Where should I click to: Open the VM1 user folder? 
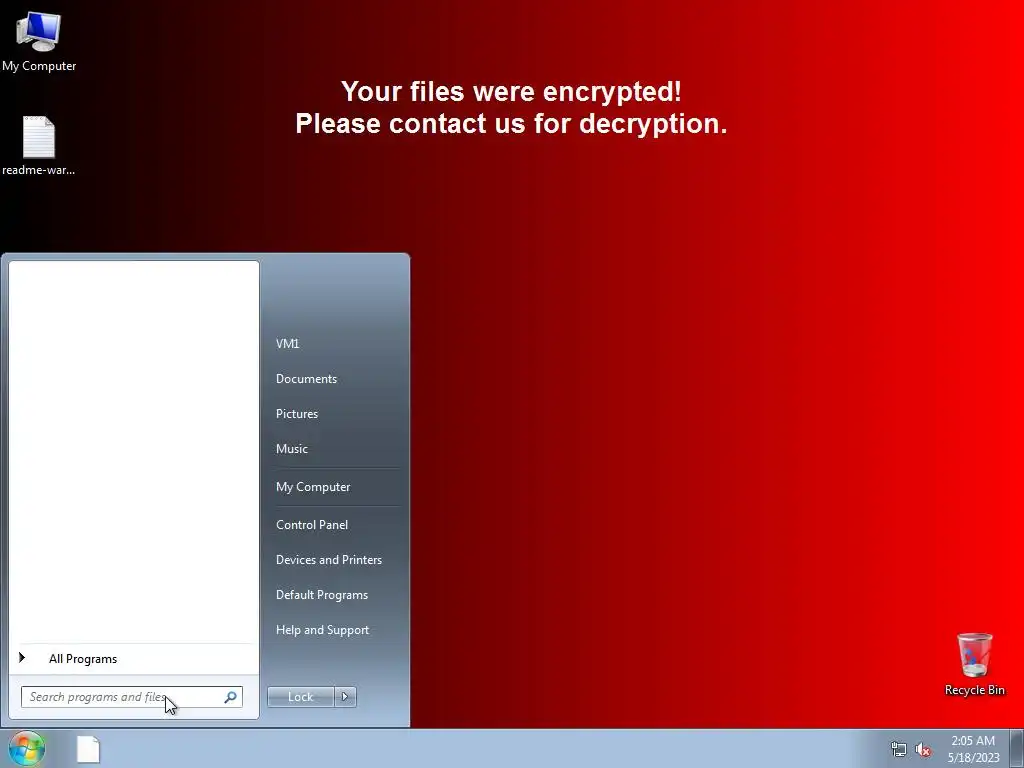287,344
